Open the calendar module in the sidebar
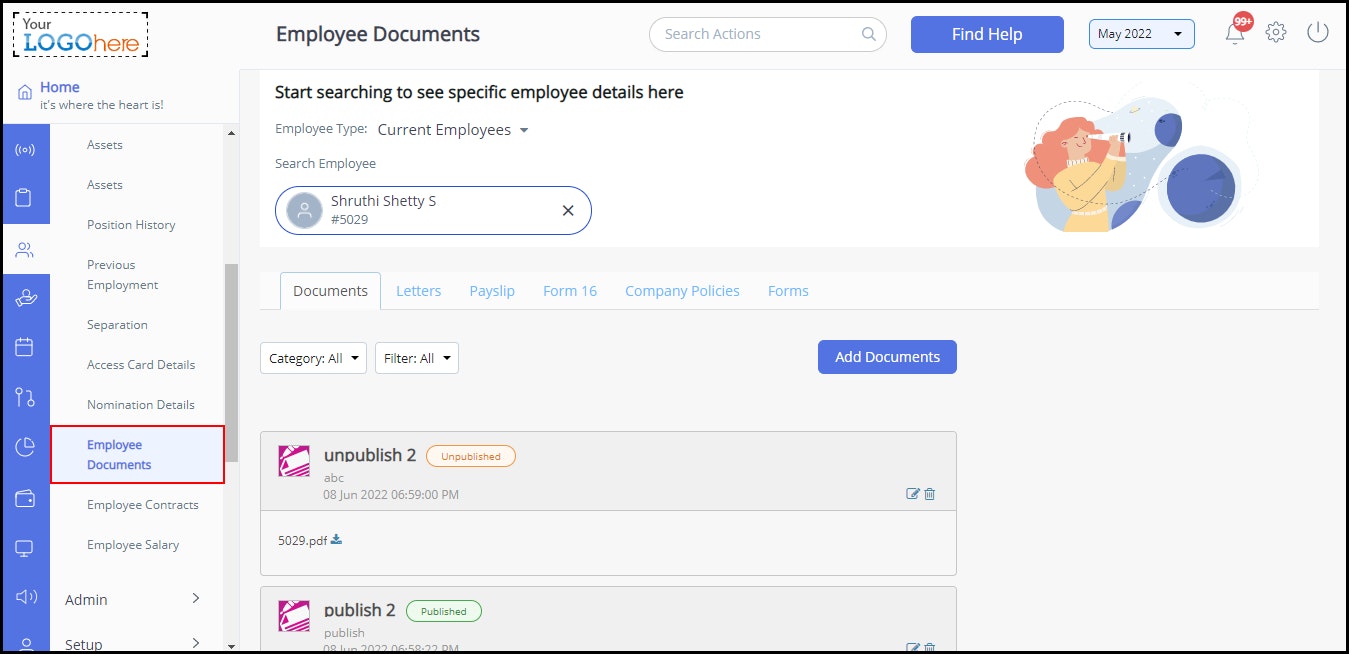The width and height of the screenshot is (1349, 654). click(26, 347)
